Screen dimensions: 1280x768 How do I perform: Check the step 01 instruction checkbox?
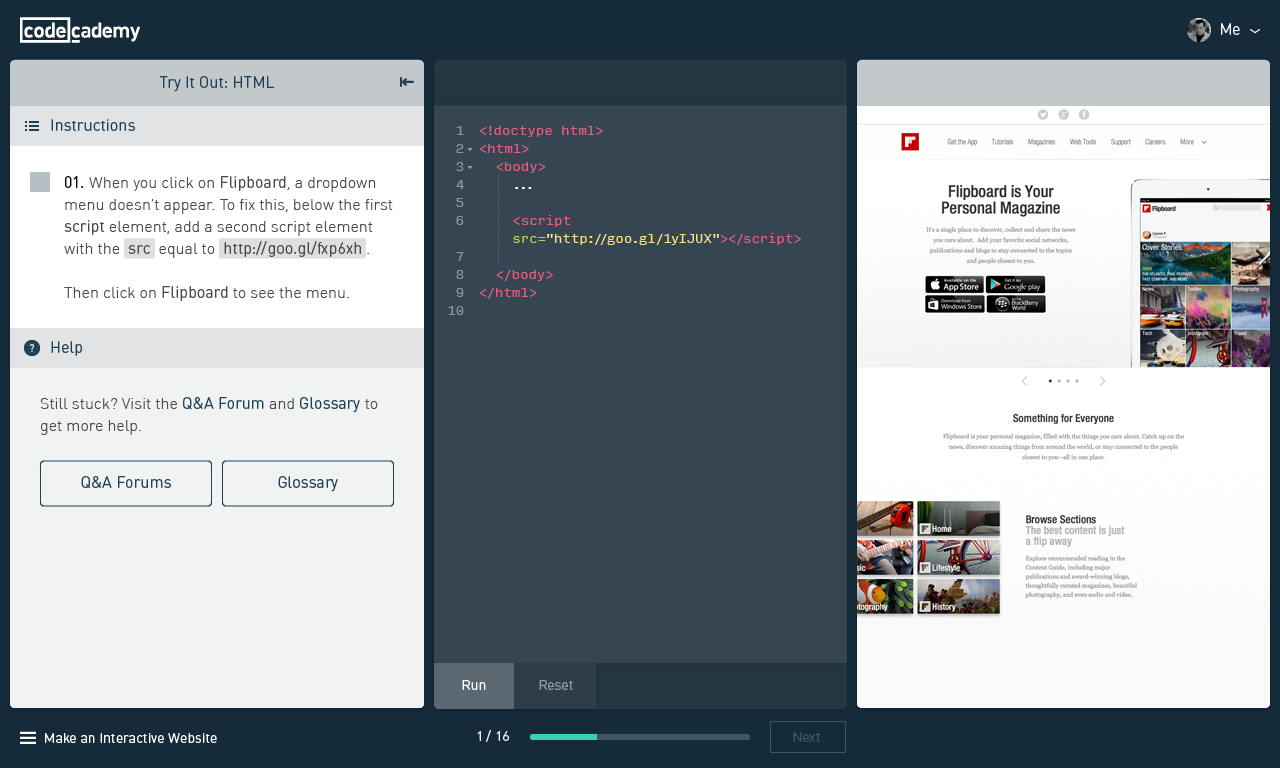pos(40,182)
